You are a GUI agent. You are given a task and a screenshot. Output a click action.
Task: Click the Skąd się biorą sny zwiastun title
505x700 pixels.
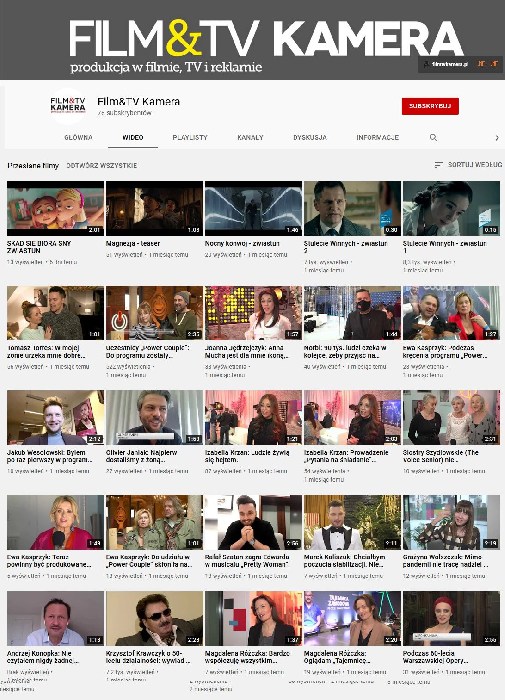39,247
